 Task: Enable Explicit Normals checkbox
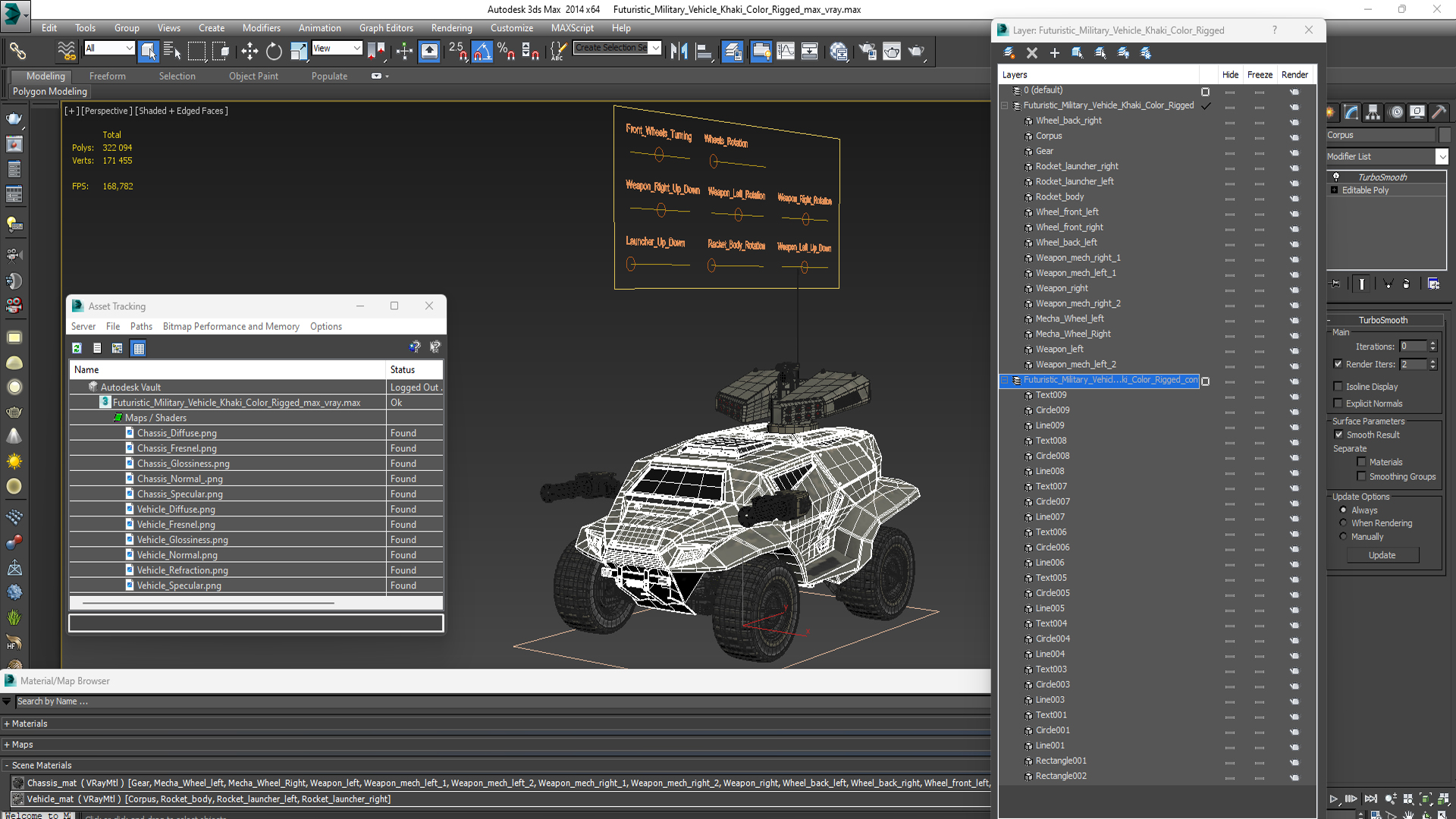click(1338, 403)
